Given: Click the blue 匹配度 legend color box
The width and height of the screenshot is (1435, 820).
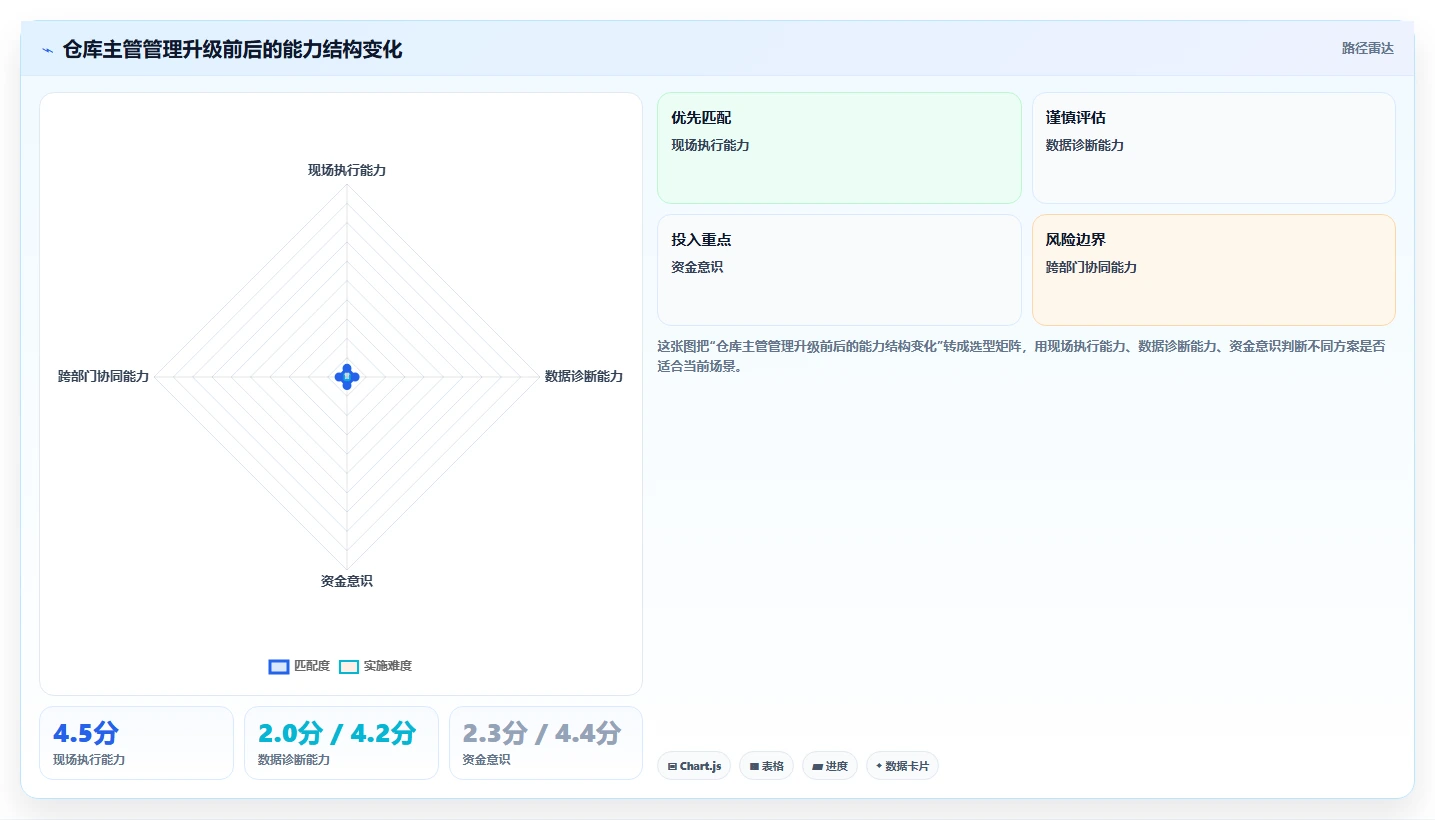Looking at the screenshot, I should tap(279, 667).
